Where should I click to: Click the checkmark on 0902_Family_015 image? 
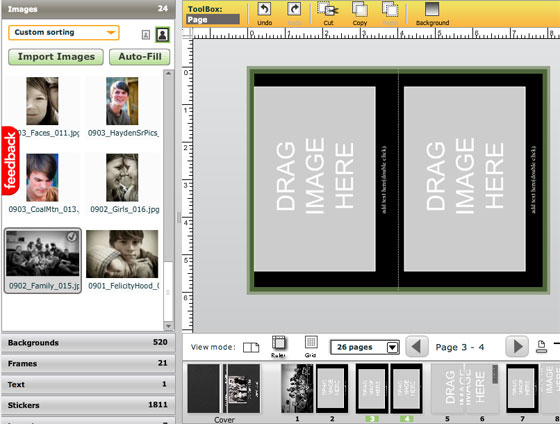72,237
